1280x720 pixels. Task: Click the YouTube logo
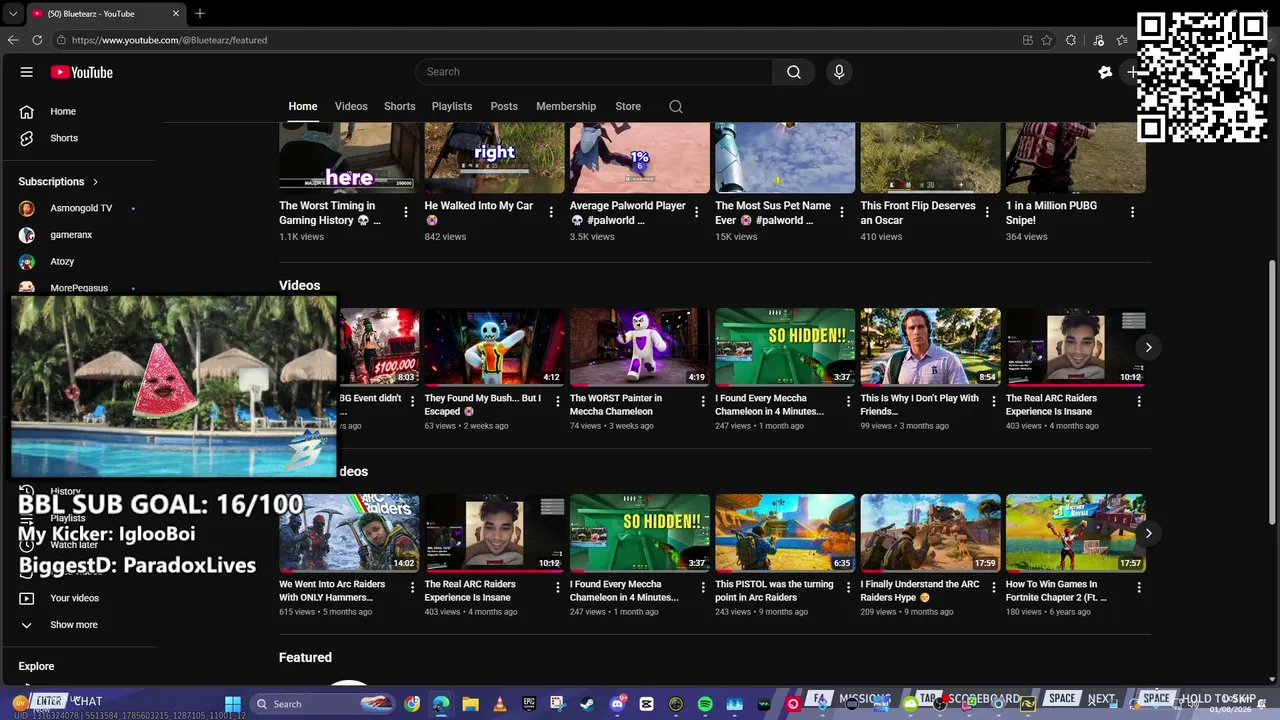[82, 72]
